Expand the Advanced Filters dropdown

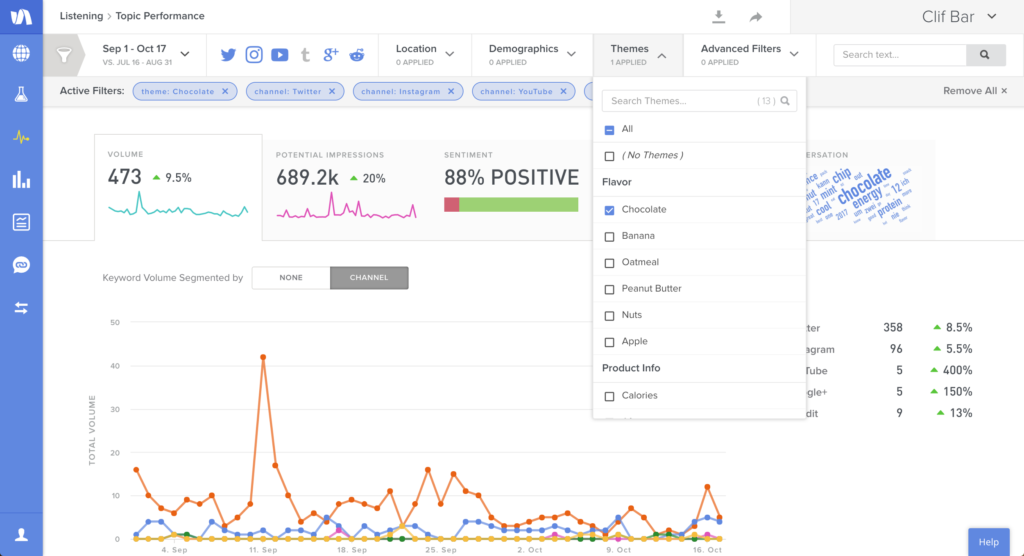click(750, 55)
